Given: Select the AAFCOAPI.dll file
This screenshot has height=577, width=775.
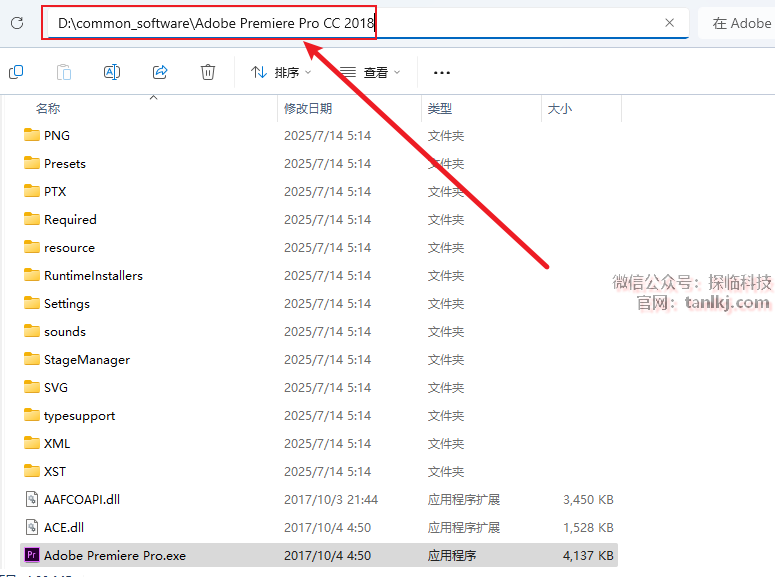Looking at the screenshot, I should point(81,499).
